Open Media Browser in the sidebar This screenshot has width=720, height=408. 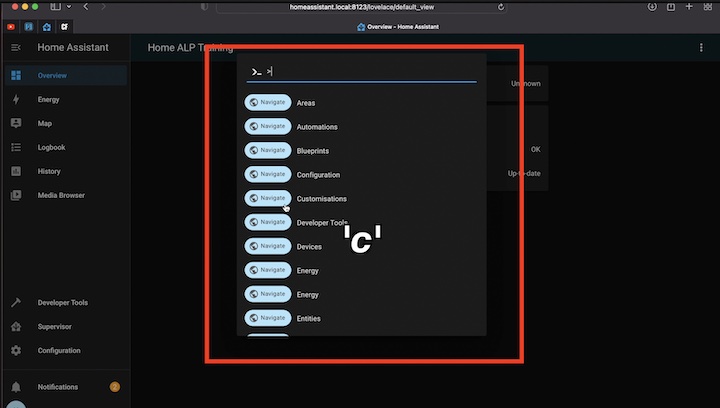(67, 195)
